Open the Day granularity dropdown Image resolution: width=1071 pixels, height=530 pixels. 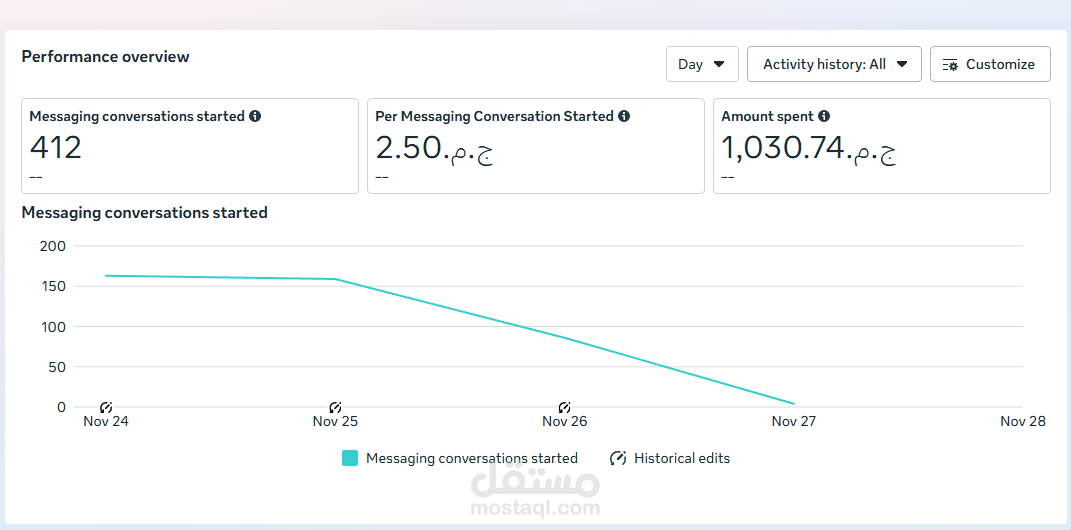pos(702,64)
